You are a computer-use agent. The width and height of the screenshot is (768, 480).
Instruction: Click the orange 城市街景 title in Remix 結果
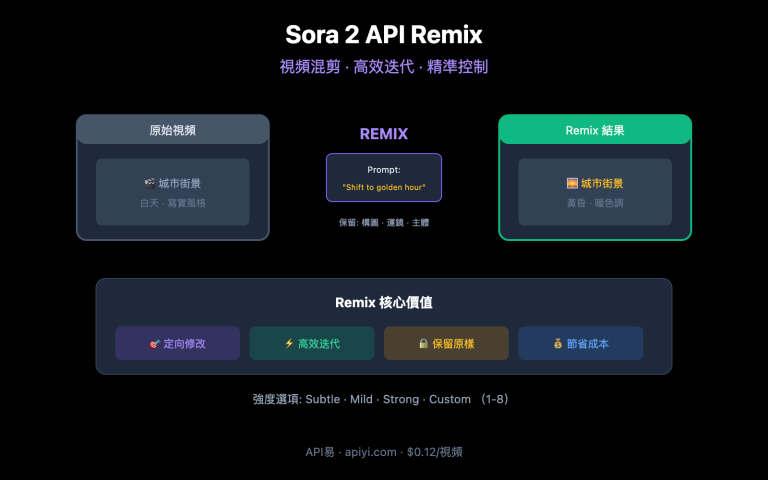tap(602, 183)
